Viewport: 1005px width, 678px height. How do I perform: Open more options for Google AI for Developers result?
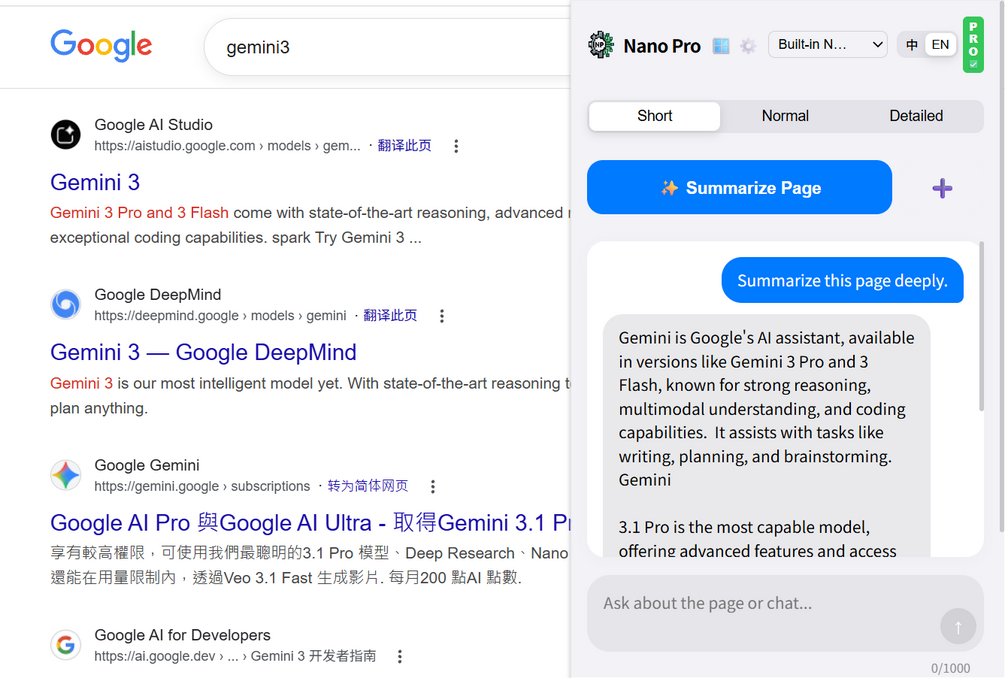click(399, 656)
